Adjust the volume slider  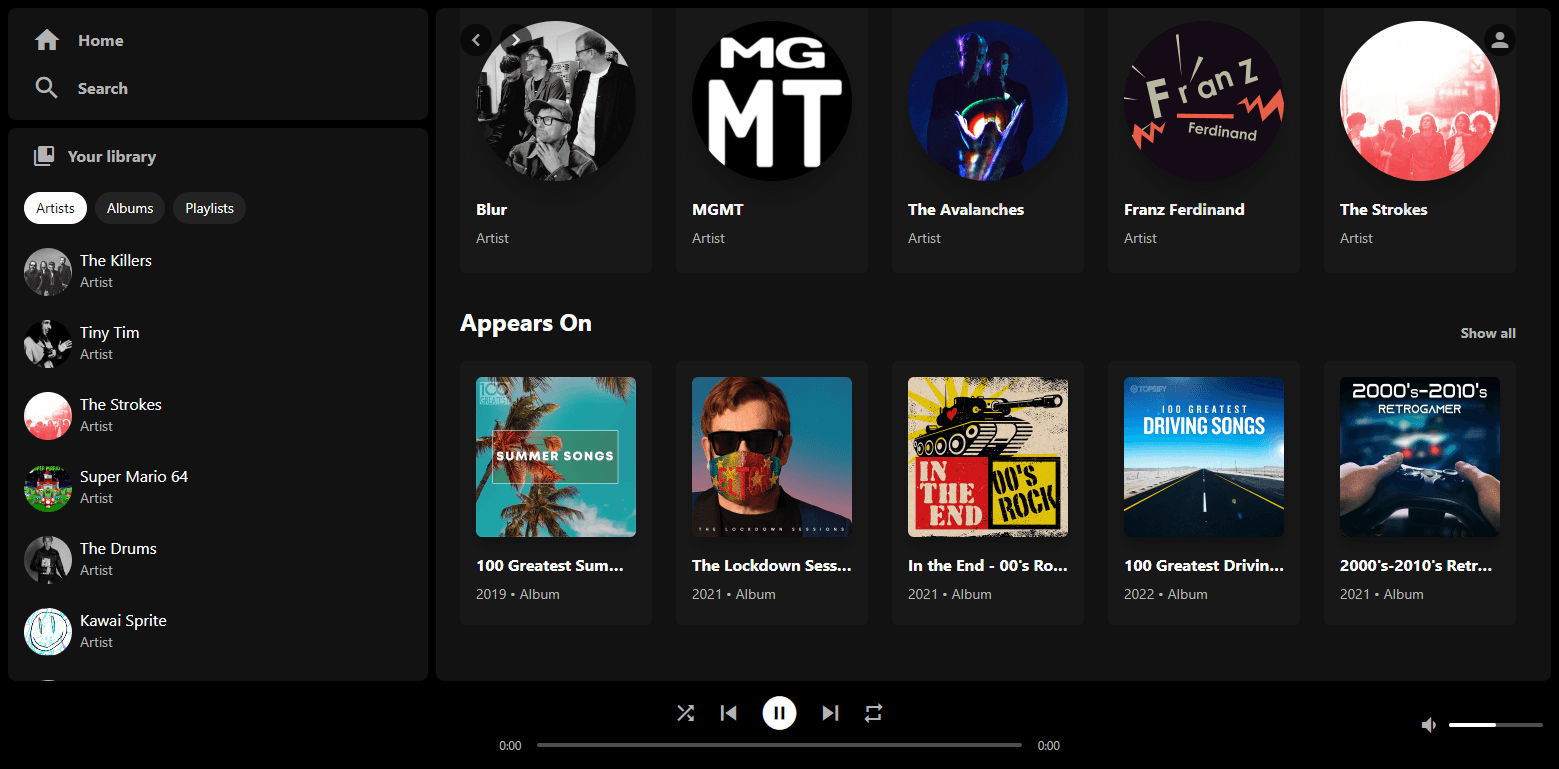[1495, 725]
